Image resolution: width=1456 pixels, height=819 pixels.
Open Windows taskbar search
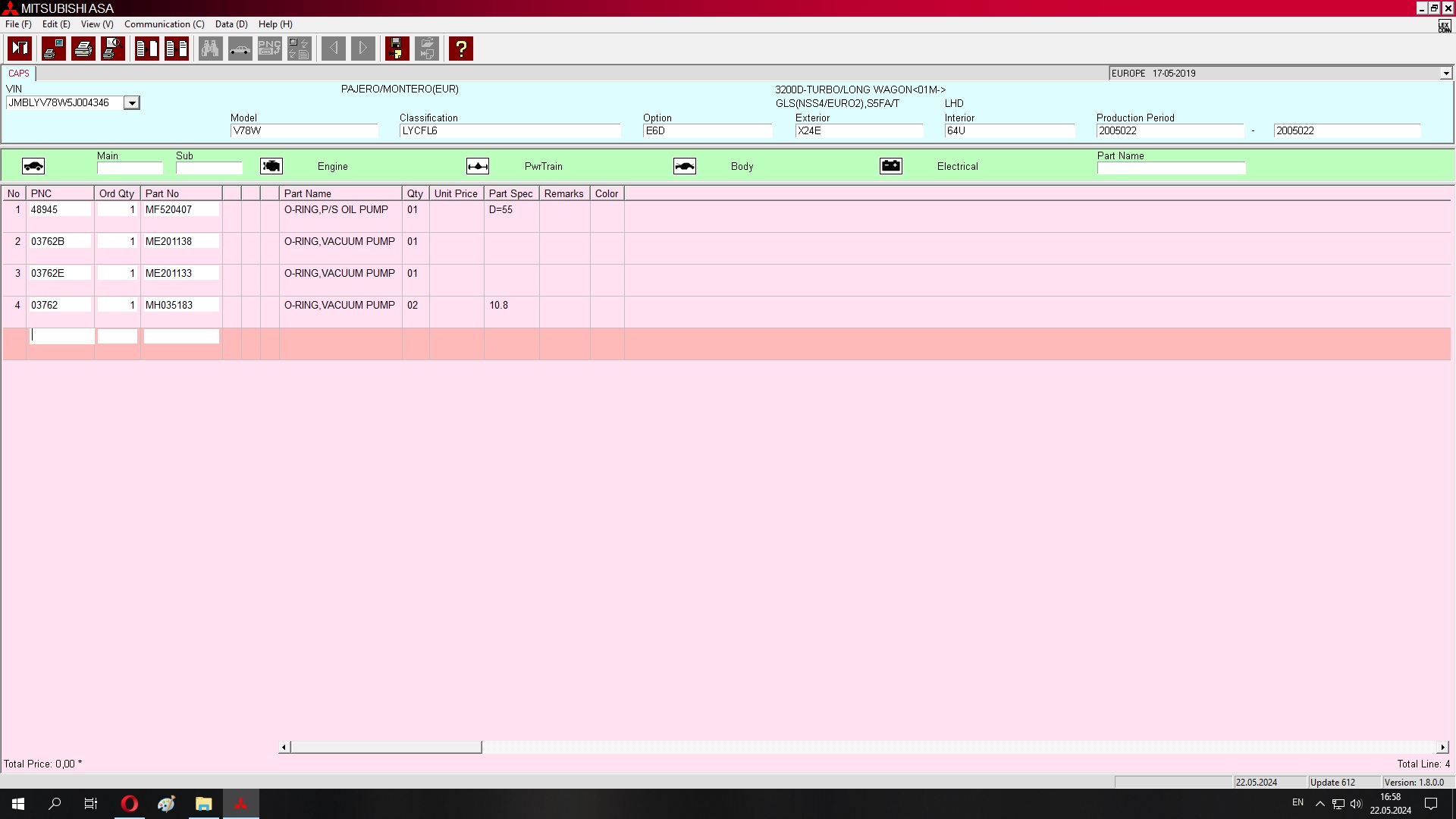point(55,804)
